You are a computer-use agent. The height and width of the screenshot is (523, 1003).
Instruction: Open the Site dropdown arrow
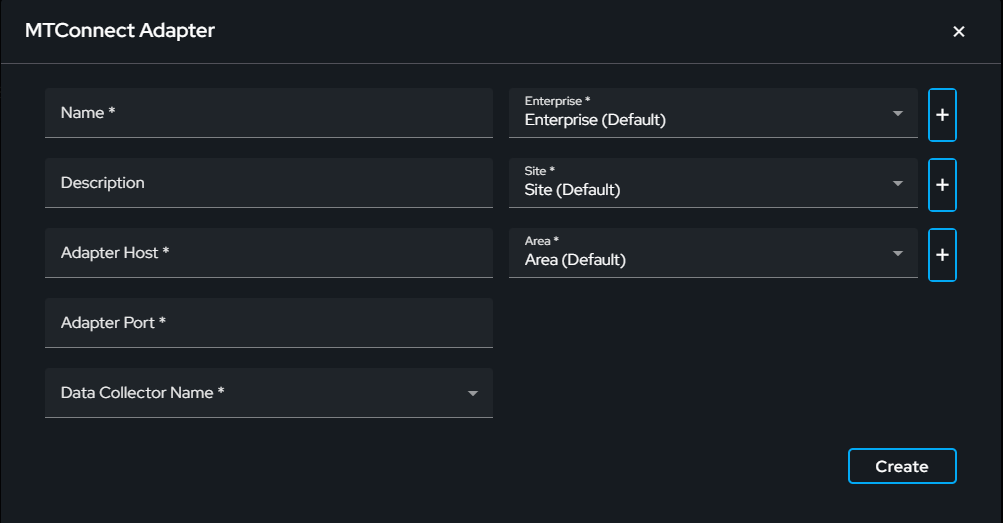pyautogui.click(x=898, y=183)
